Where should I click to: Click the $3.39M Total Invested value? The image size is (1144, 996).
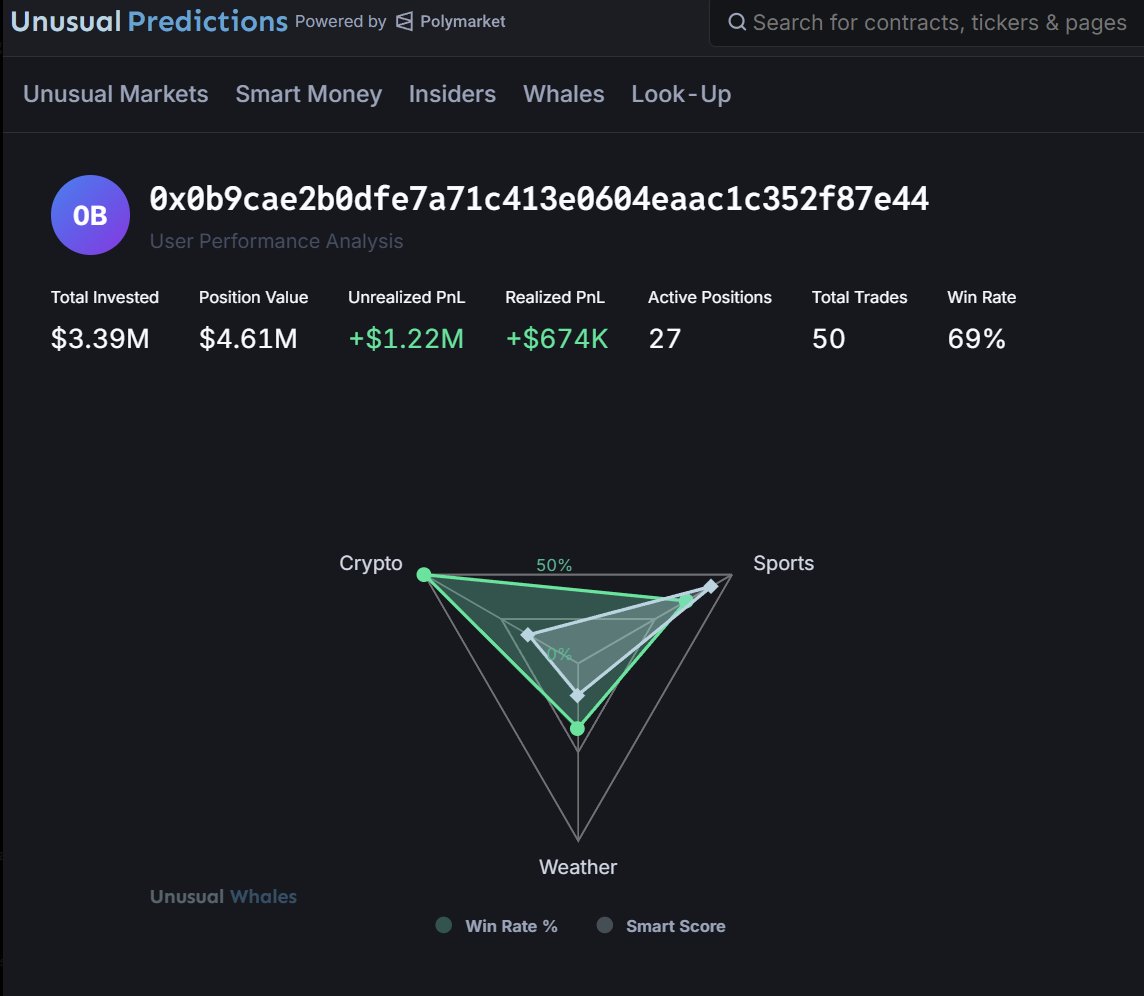[100, 339]
